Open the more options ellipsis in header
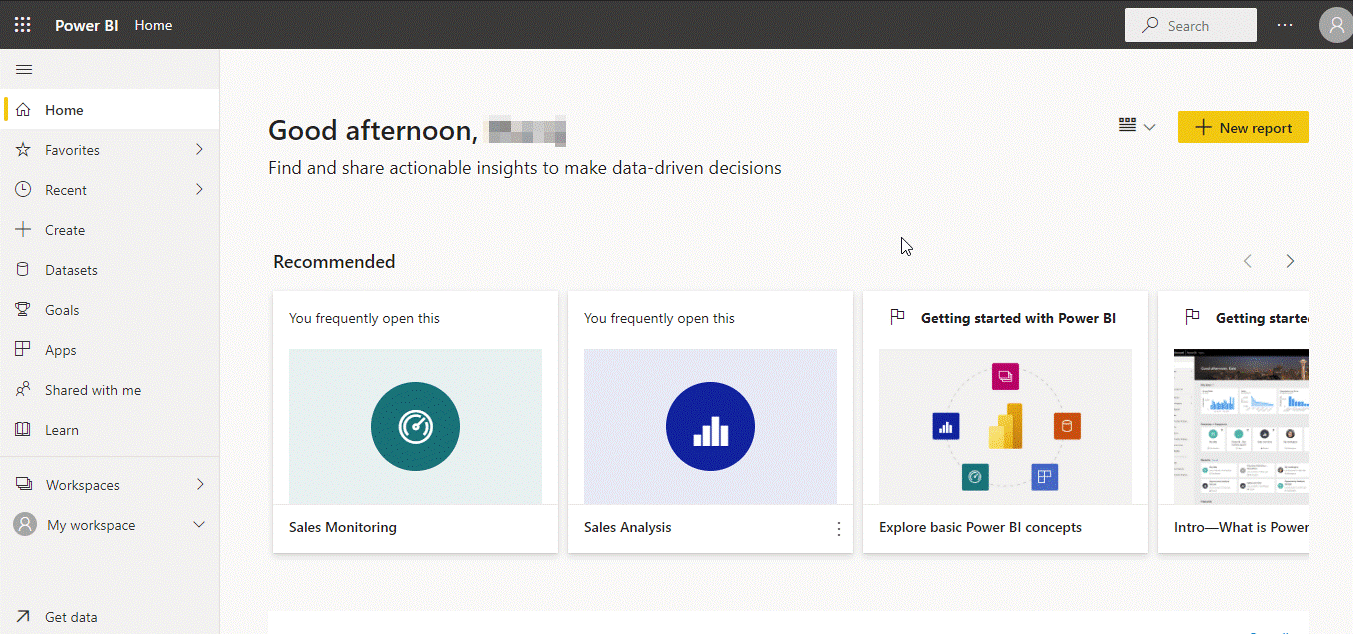The height and width of the screenshot is (634, 1353). click(1287, 25)
